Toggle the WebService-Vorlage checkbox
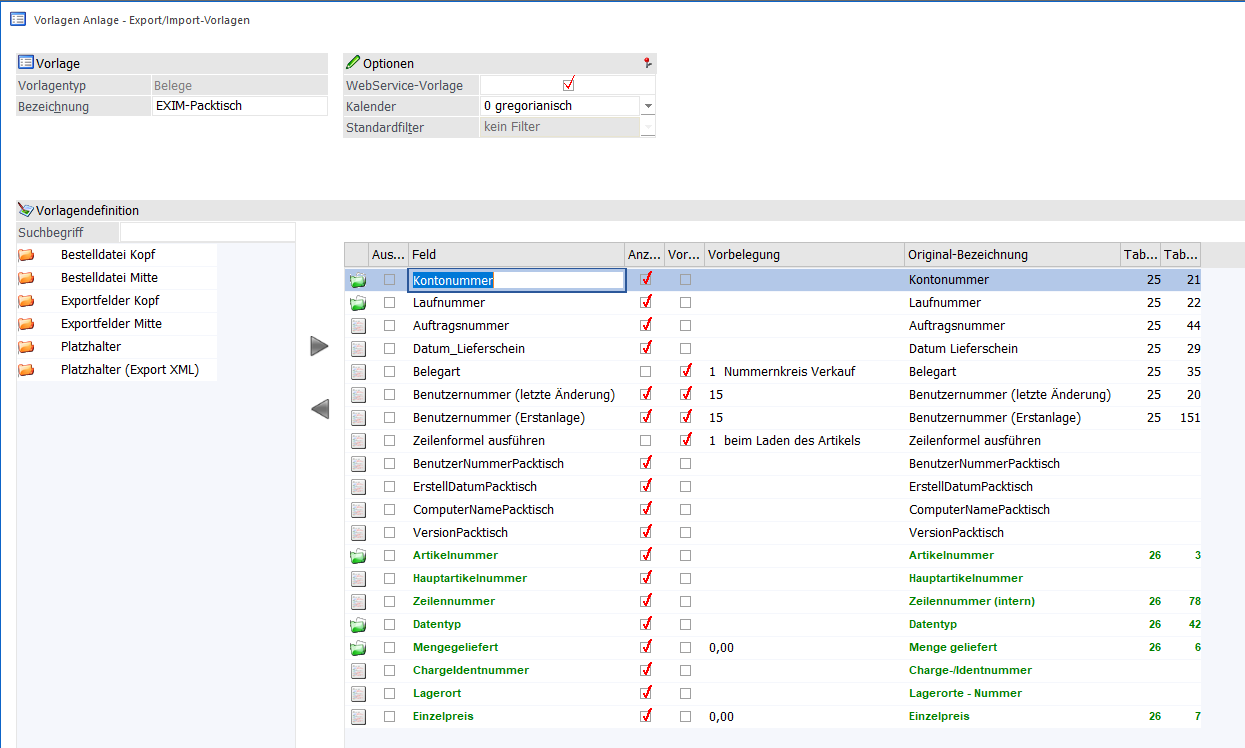1245x748 pixels. click(568, 84)
